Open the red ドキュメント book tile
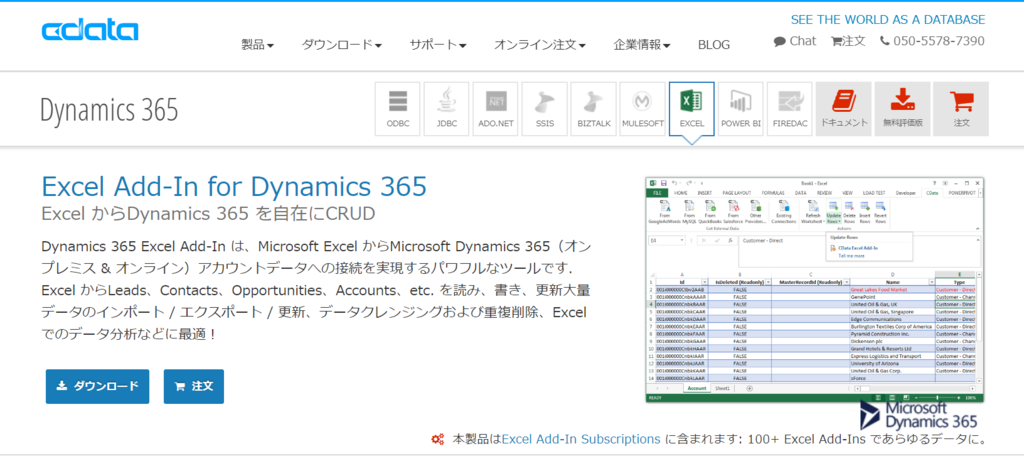Image resolution: width=1024 pixels, height=456 pixels. coord(844,108)
